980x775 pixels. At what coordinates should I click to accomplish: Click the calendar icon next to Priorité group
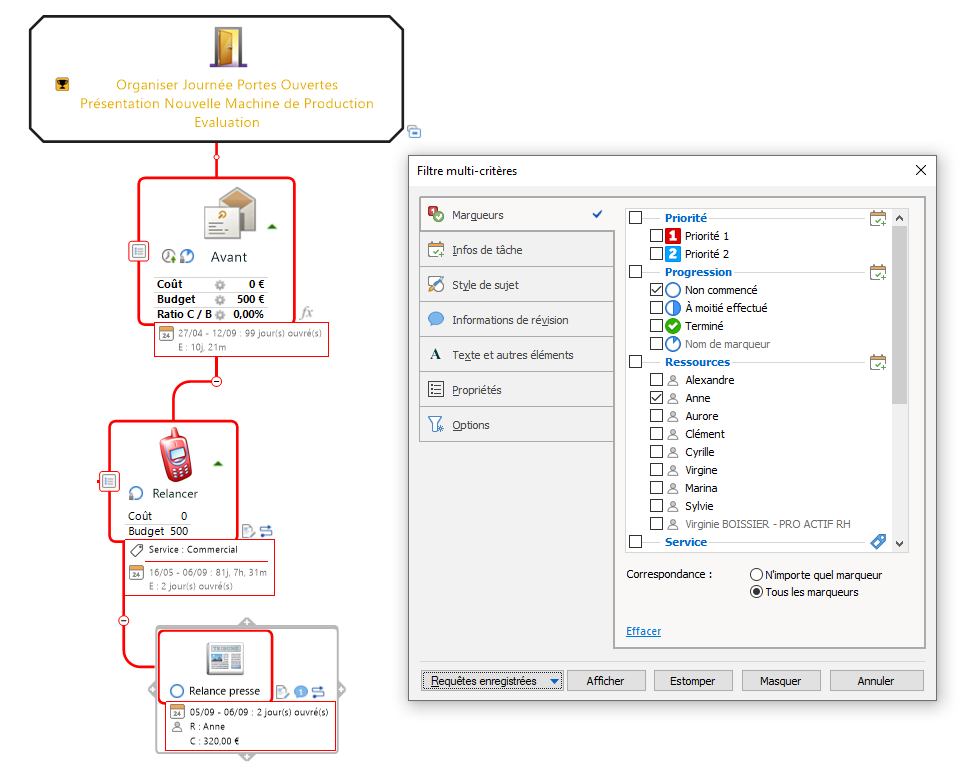coord(877,218)
